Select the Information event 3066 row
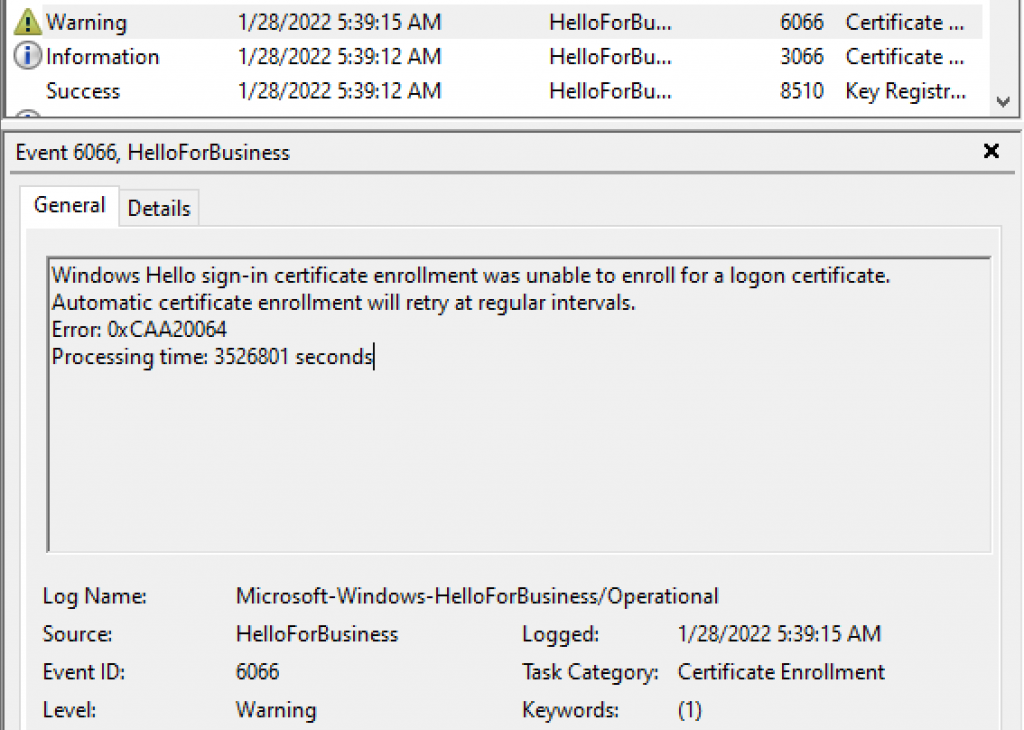The height and width of the screenshot is (730, 1024). coord(494,57)
